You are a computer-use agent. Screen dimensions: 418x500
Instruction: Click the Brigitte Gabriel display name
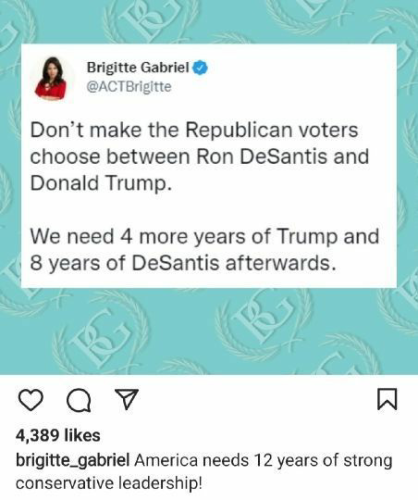coord(138,68)
